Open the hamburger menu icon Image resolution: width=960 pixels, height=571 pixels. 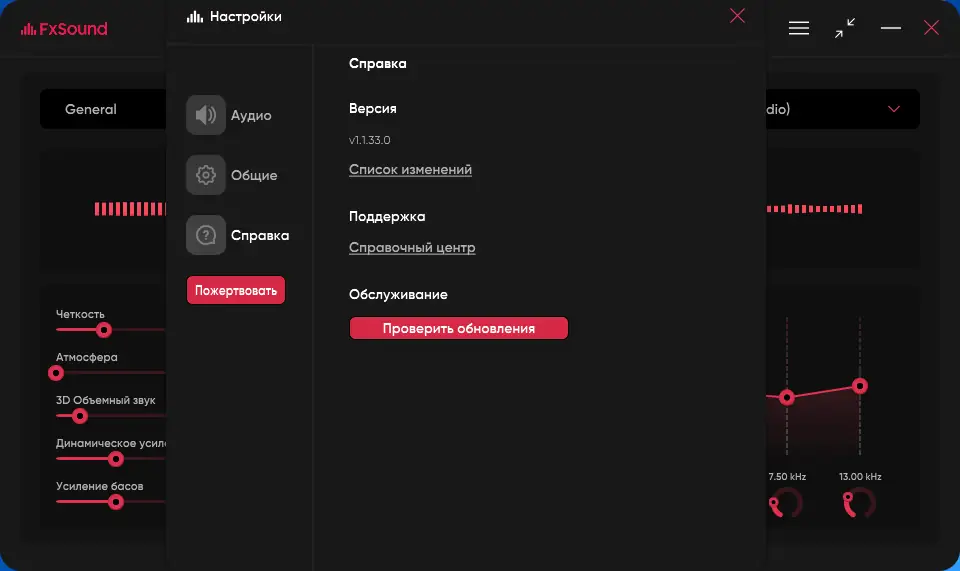click(x=799, y=28)
